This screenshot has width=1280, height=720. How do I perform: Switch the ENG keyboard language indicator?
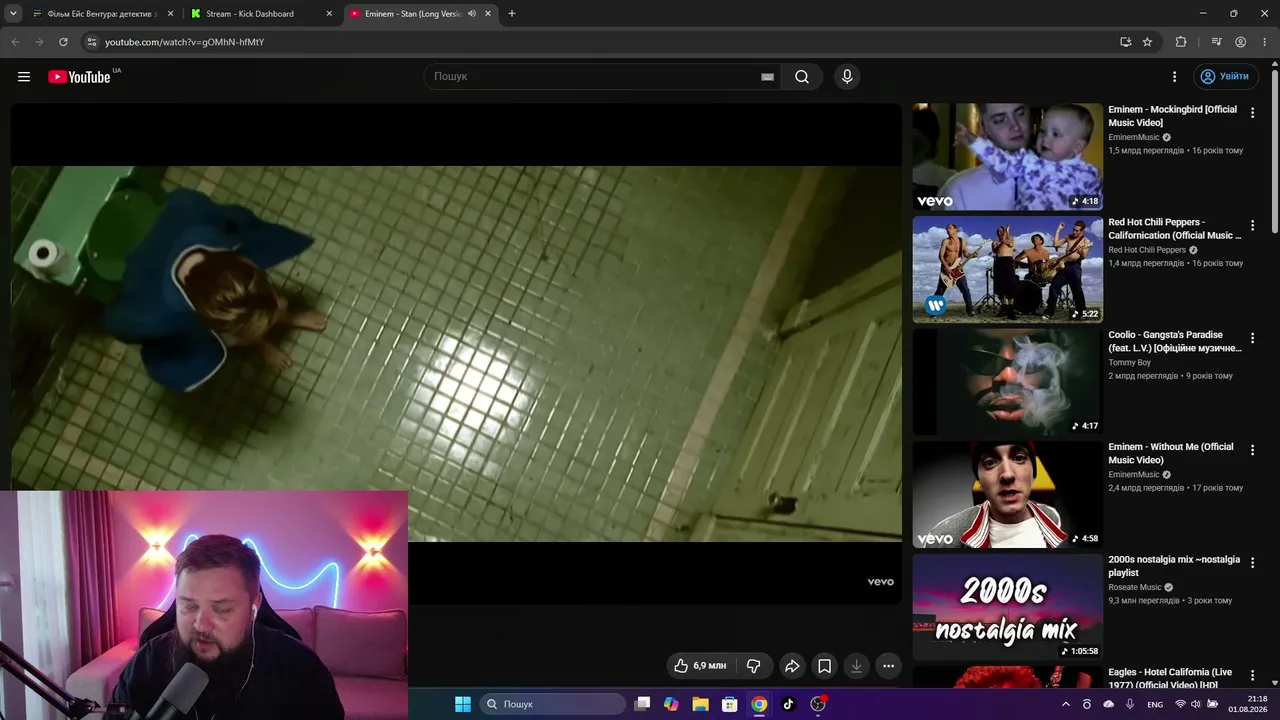click(x=1155, y=704)
